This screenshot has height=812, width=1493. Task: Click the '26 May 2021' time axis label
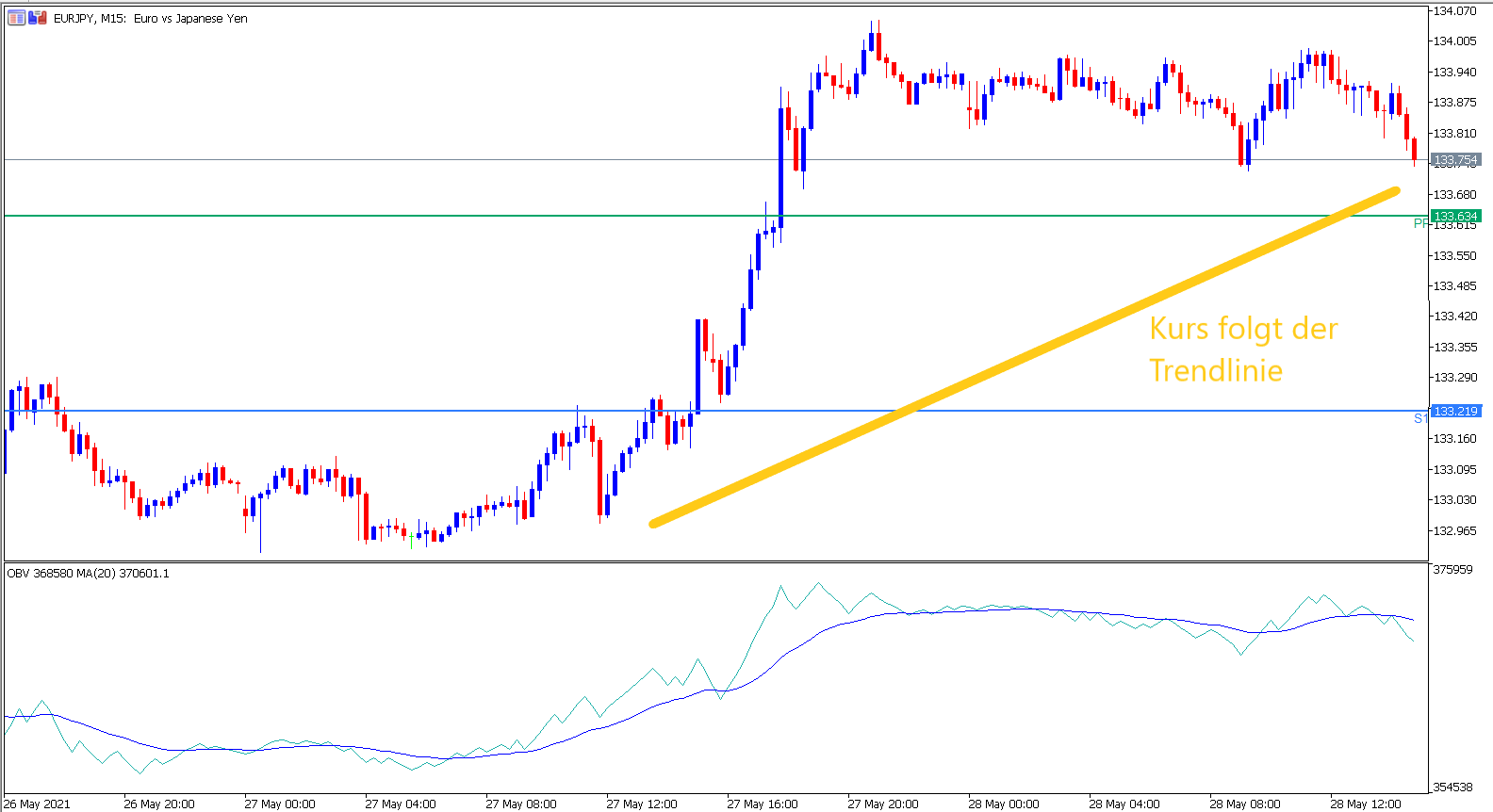(x=38, y=804)
